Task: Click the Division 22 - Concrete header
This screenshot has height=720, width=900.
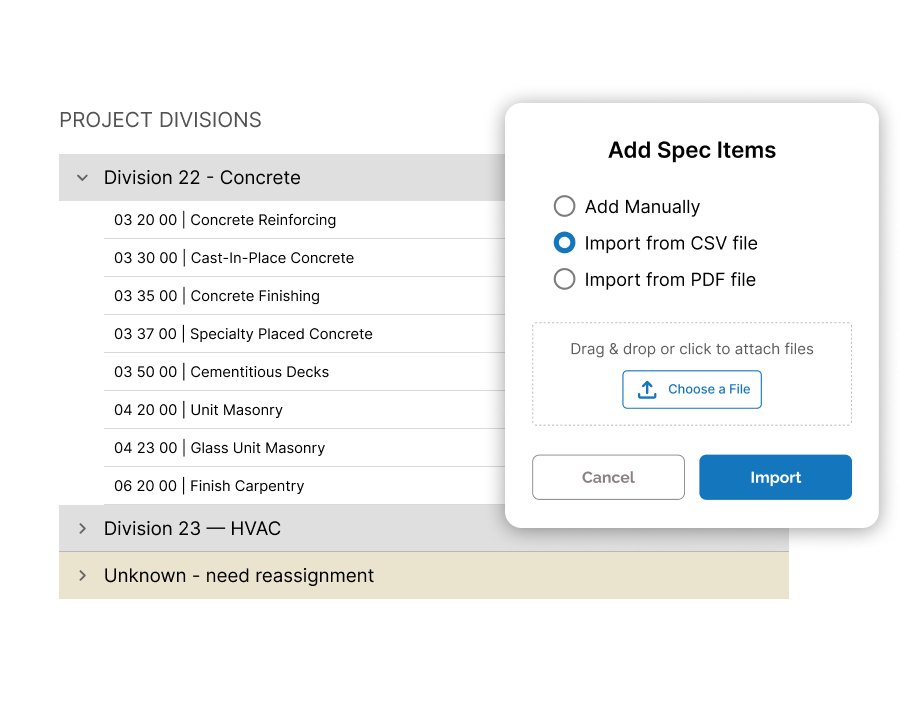Action: pyautogui.click(x=282, y=177)
